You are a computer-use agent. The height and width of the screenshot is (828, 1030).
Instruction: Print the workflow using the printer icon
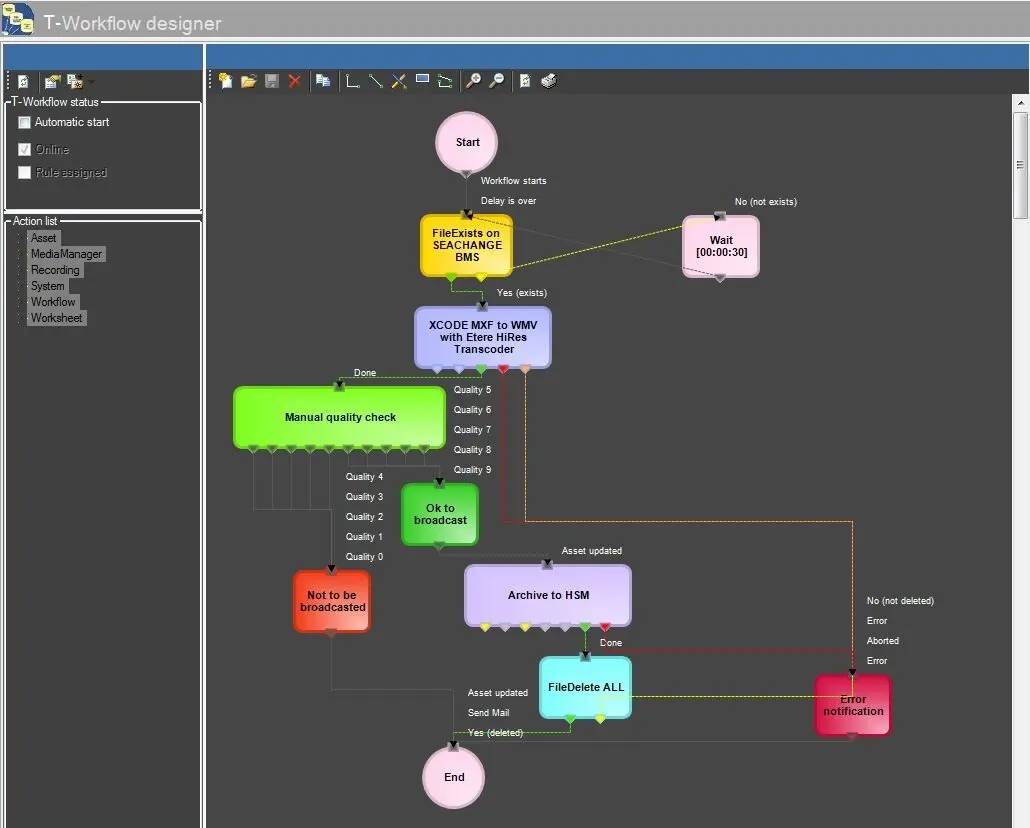click(x=549, y=81)
